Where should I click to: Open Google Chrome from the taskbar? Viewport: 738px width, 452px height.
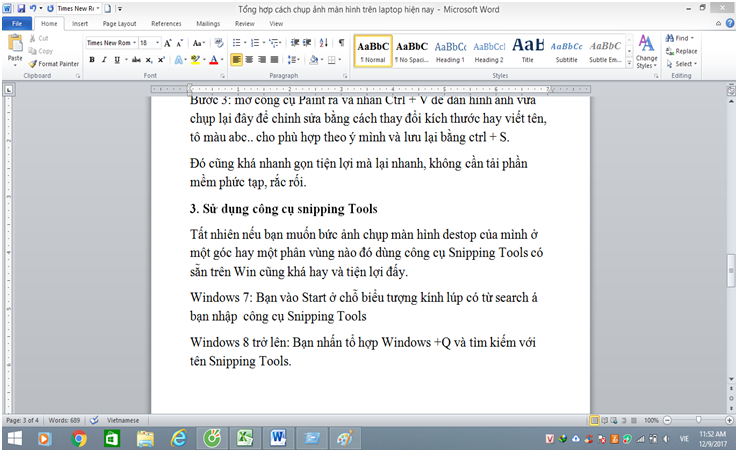79,438
